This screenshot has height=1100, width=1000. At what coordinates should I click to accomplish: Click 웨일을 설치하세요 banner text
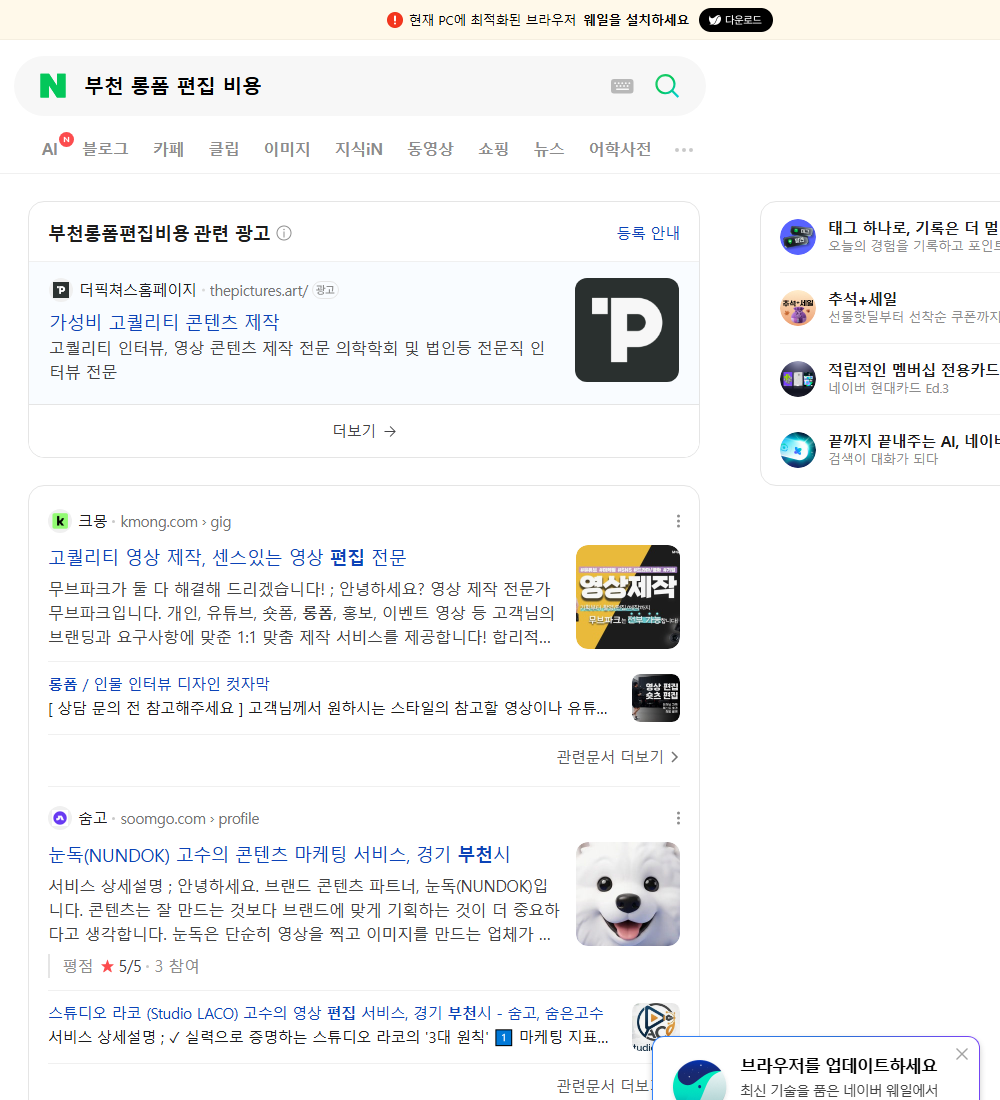coord(636,20)
